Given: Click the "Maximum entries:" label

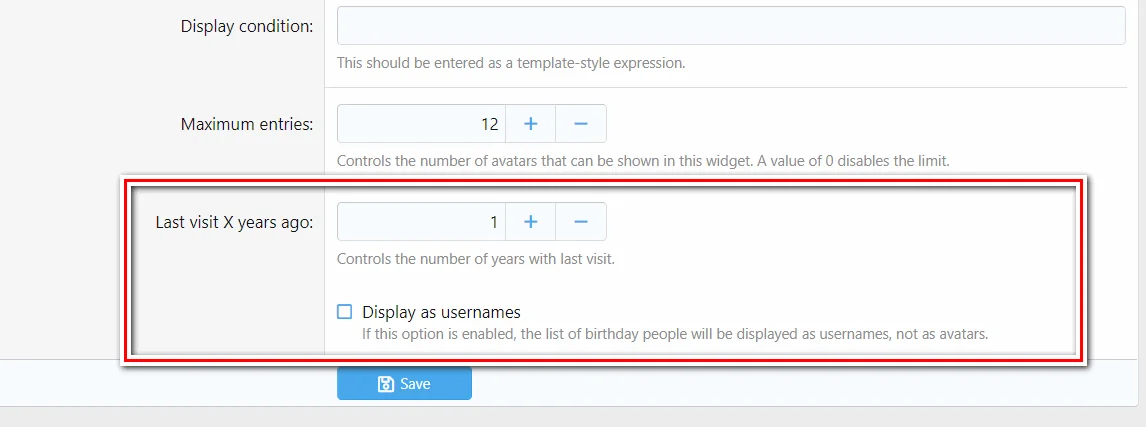Looking at the screenshot, I should pyautogui.click(x=247, y=124).
